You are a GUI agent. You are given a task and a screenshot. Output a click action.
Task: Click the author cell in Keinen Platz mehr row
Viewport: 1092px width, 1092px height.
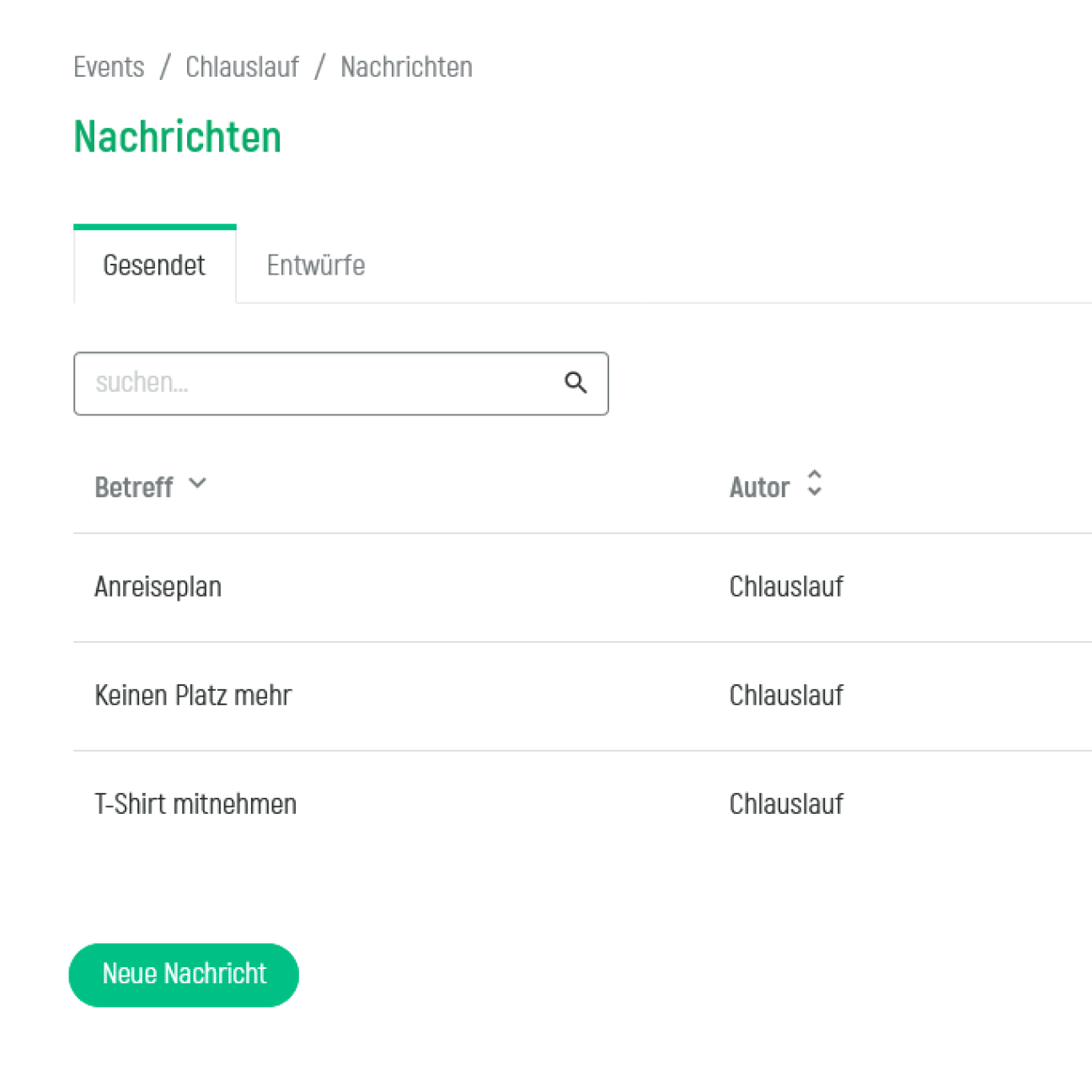(786, 695)
